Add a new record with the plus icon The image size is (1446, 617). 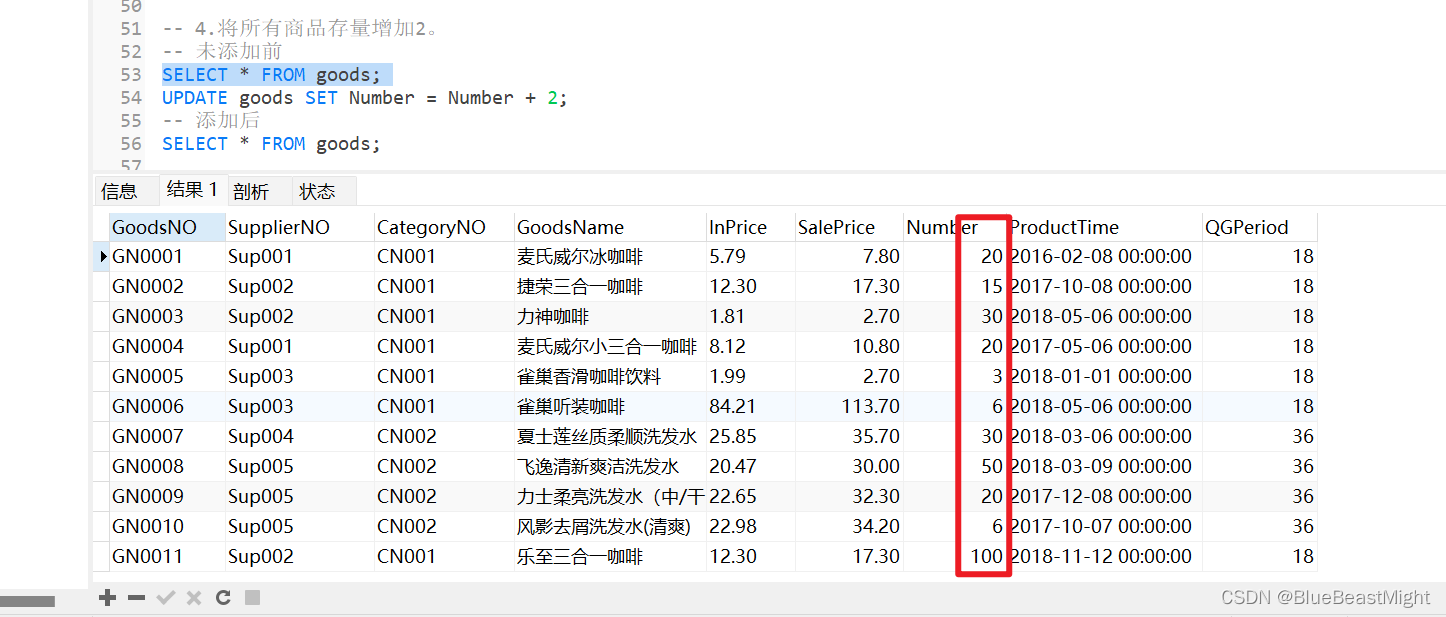point(107,598)
